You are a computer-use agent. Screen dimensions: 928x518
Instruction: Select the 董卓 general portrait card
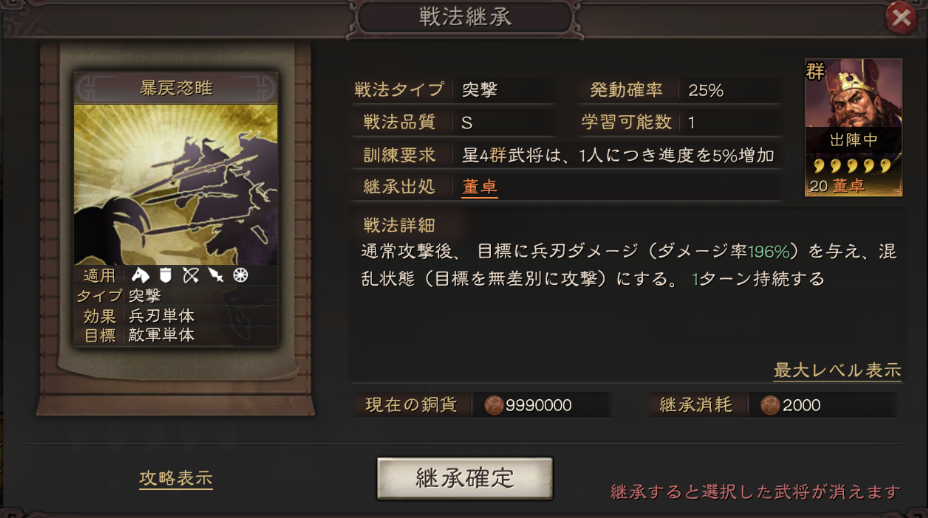pos(853,127)
